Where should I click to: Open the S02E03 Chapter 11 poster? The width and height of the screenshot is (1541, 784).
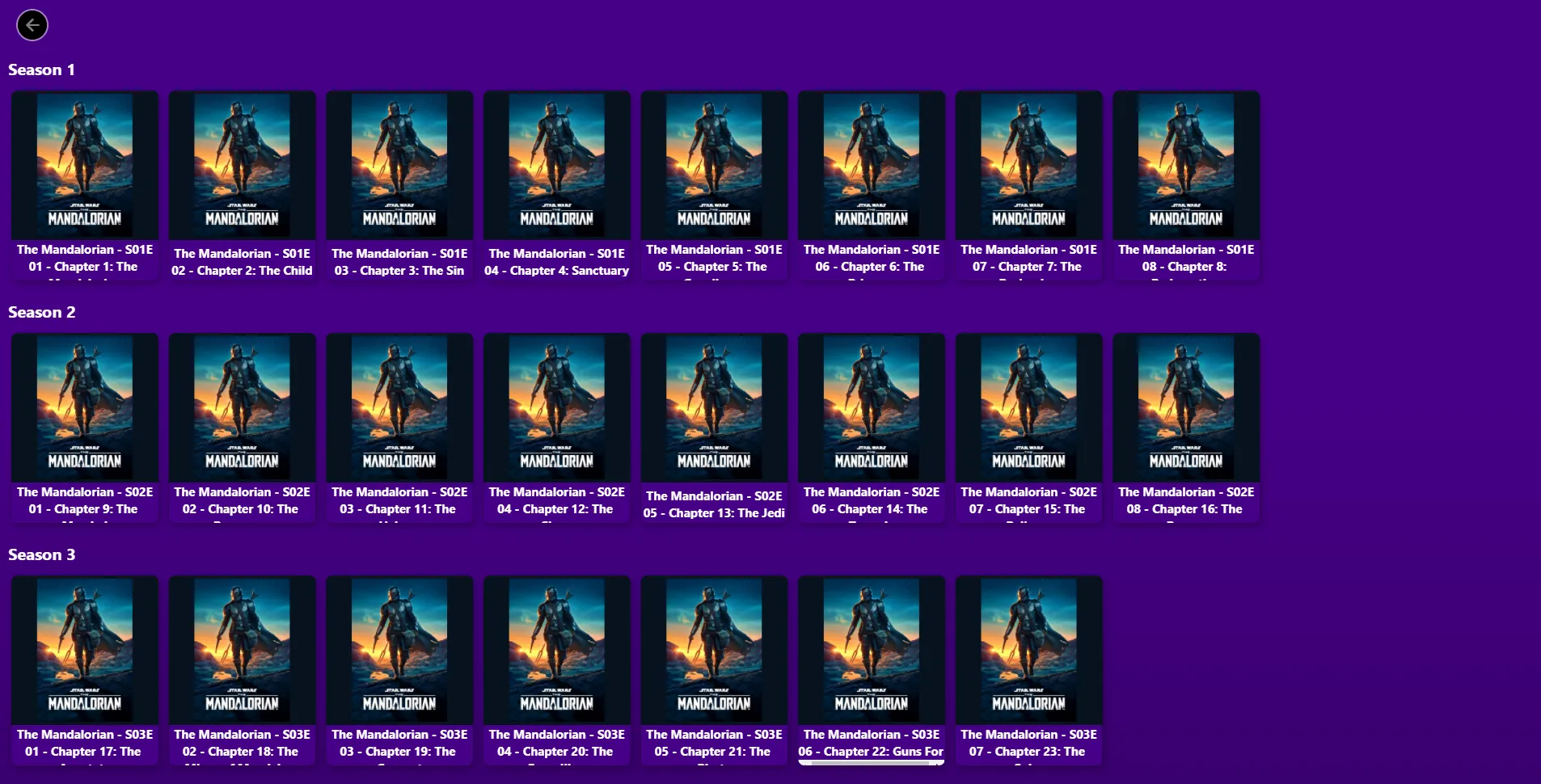399,408
